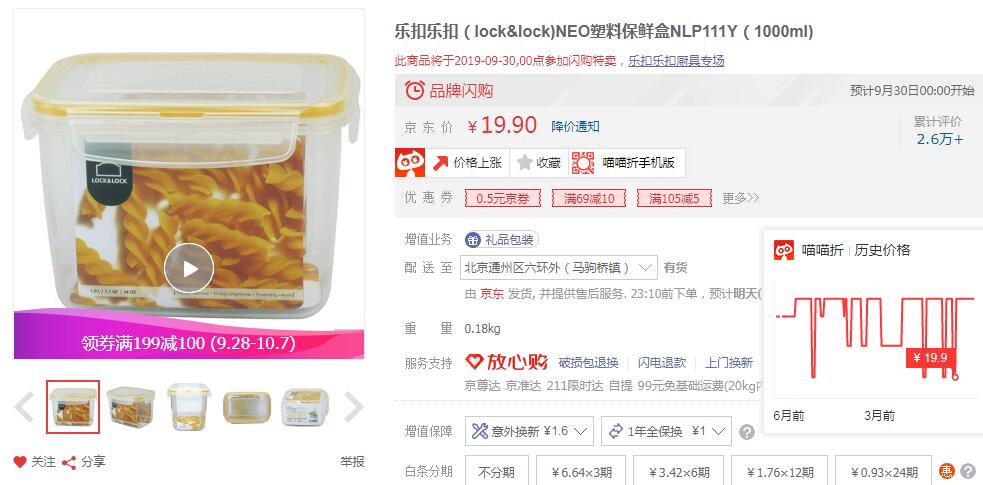The width and height of the screenshot is (983, 485).
Task: Click the 降价通知 link
Action: pyautogui.click(x=576, y=127)
